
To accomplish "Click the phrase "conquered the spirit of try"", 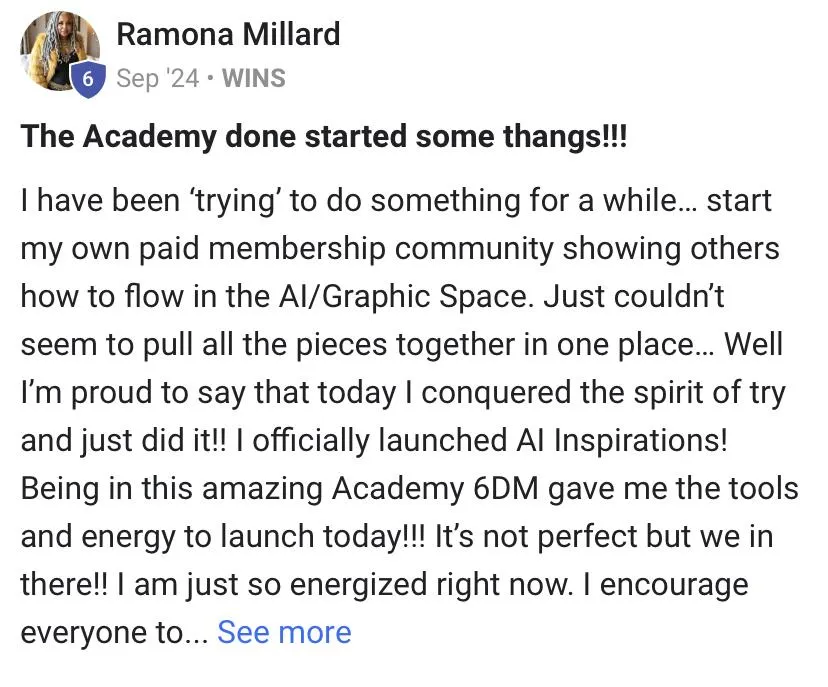I will [x=604, y=393].
